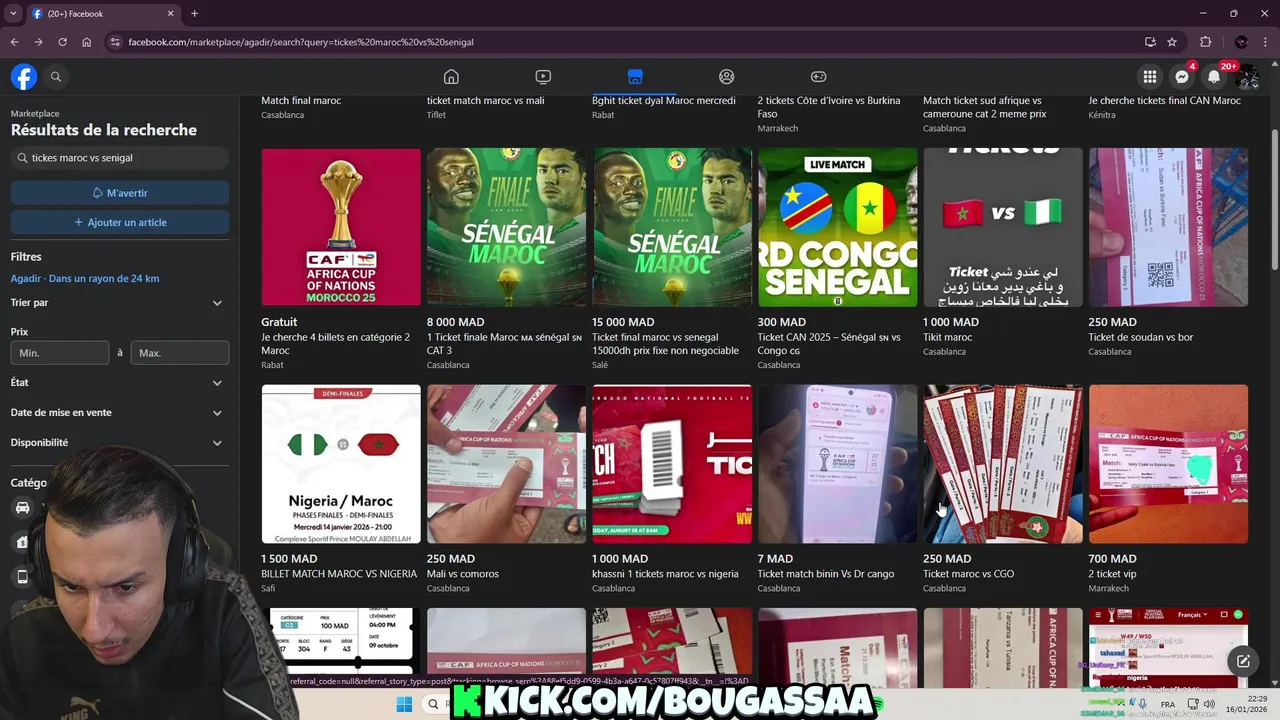Open a new browser tab
This screenshot has width=1280, height=720.
pyautogui.click(x=194, y=14)
